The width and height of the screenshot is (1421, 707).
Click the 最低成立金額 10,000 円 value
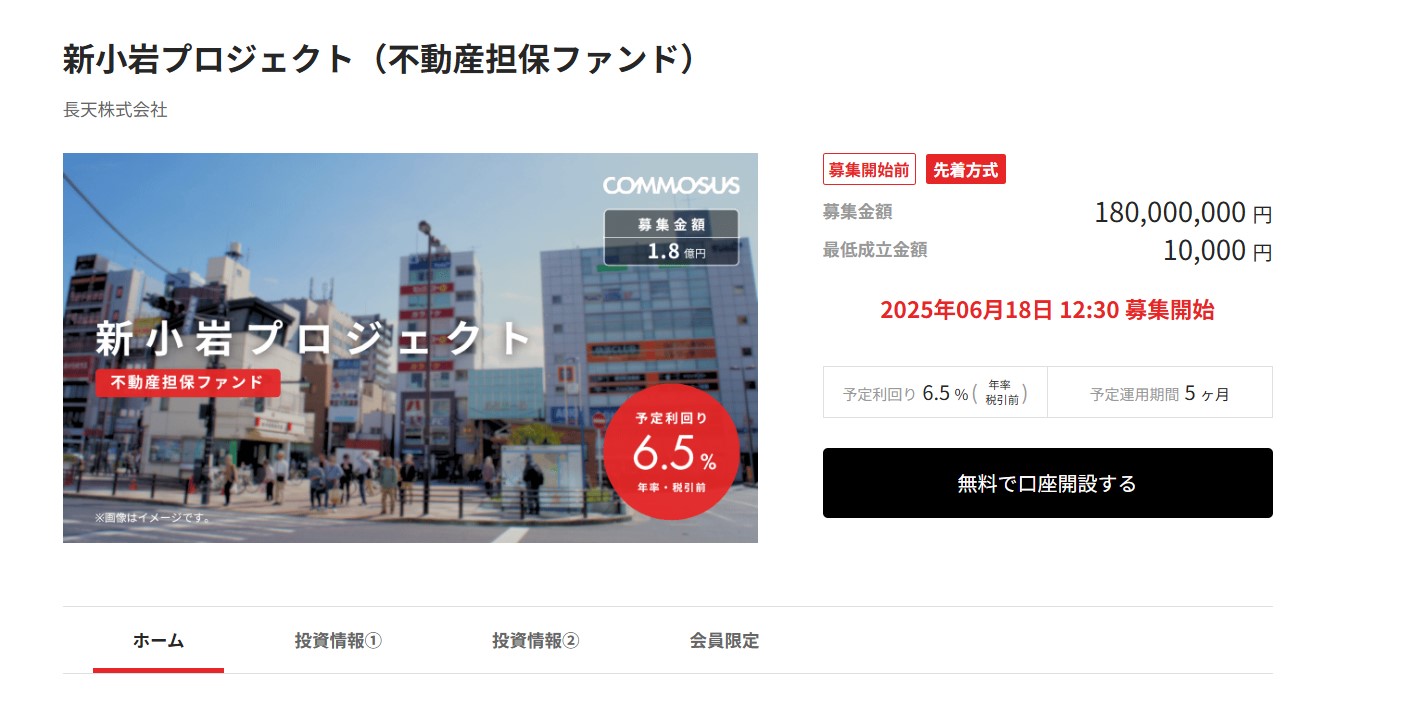point(1217,250)
